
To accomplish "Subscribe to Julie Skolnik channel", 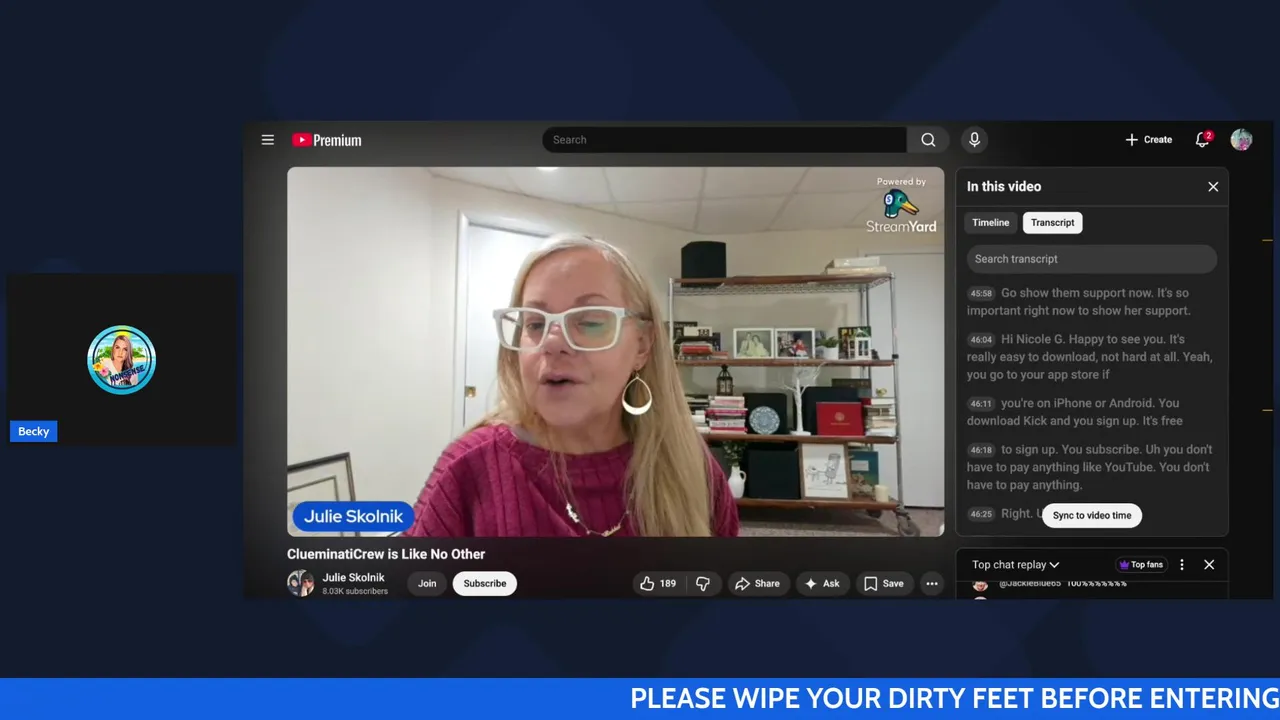I will [485, 584].
